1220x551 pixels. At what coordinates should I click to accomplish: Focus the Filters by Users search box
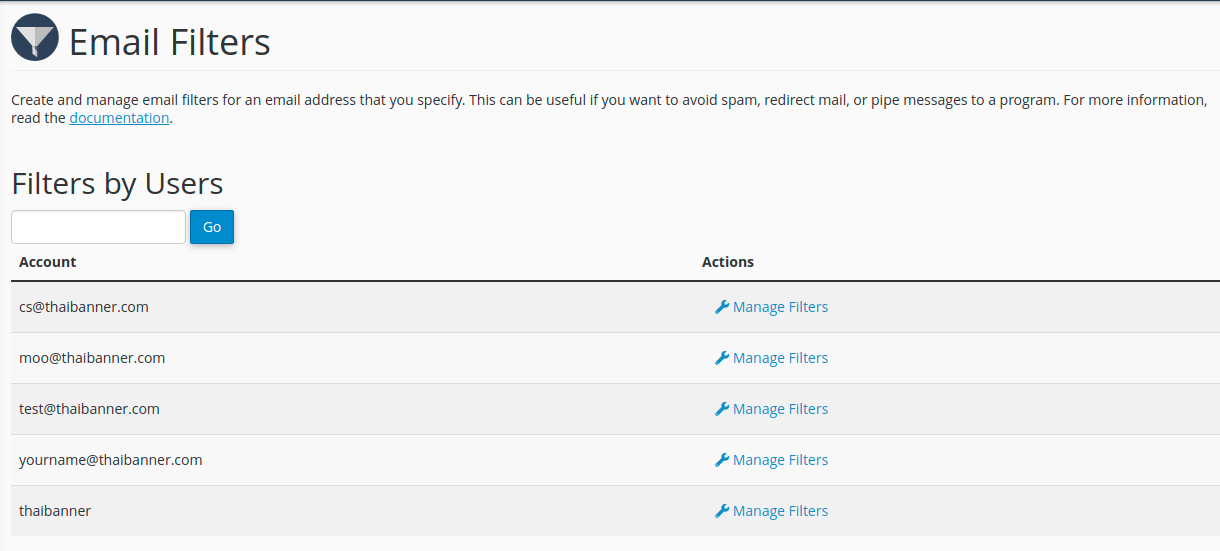[98, 227]
